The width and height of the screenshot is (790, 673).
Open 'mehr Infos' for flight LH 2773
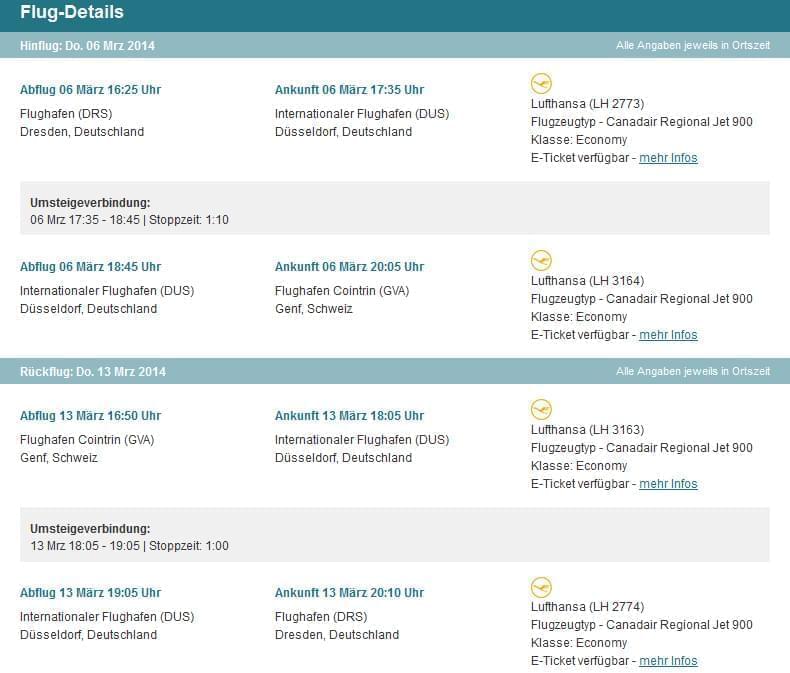[668, 158]
